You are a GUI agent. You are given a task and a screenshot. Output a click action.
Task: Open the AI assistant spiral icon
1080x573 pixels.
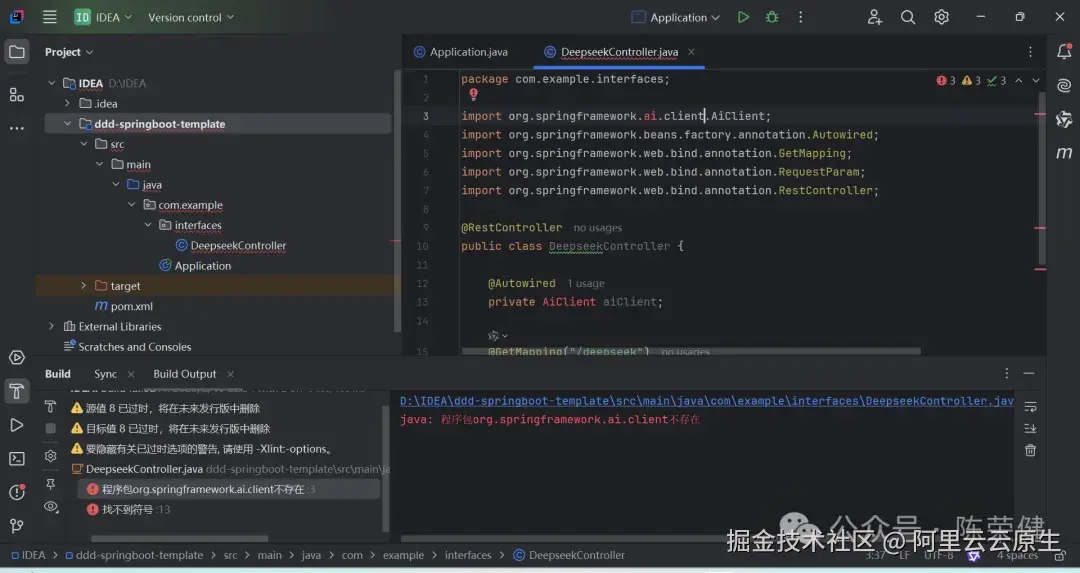point(1063,85)
